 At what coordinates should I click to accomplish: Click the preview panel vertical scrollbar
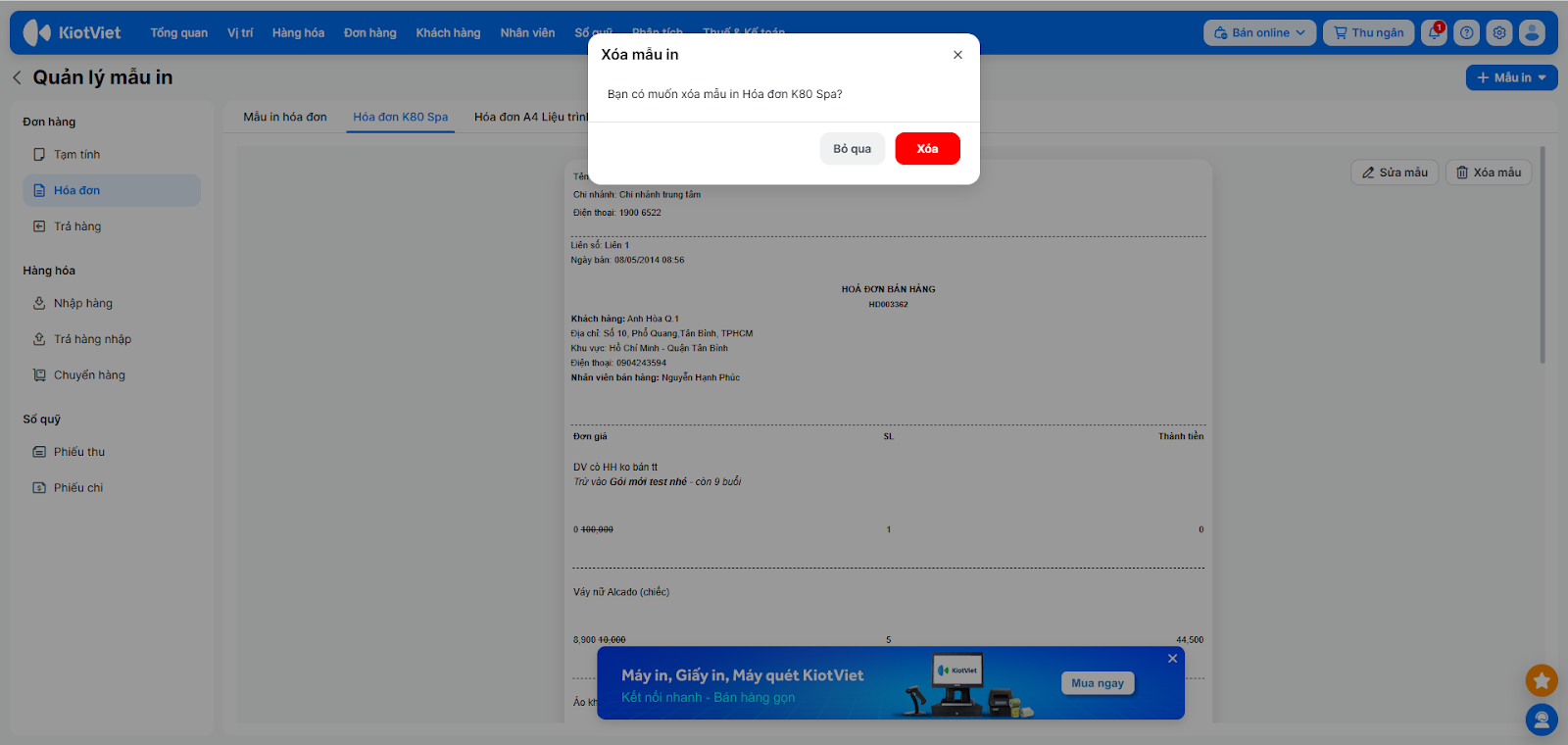tap(1543, 255)
